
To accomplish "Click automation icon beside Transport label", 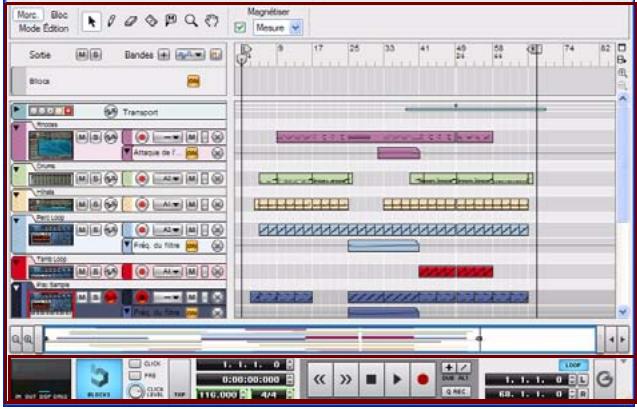I will pos(110,111).
